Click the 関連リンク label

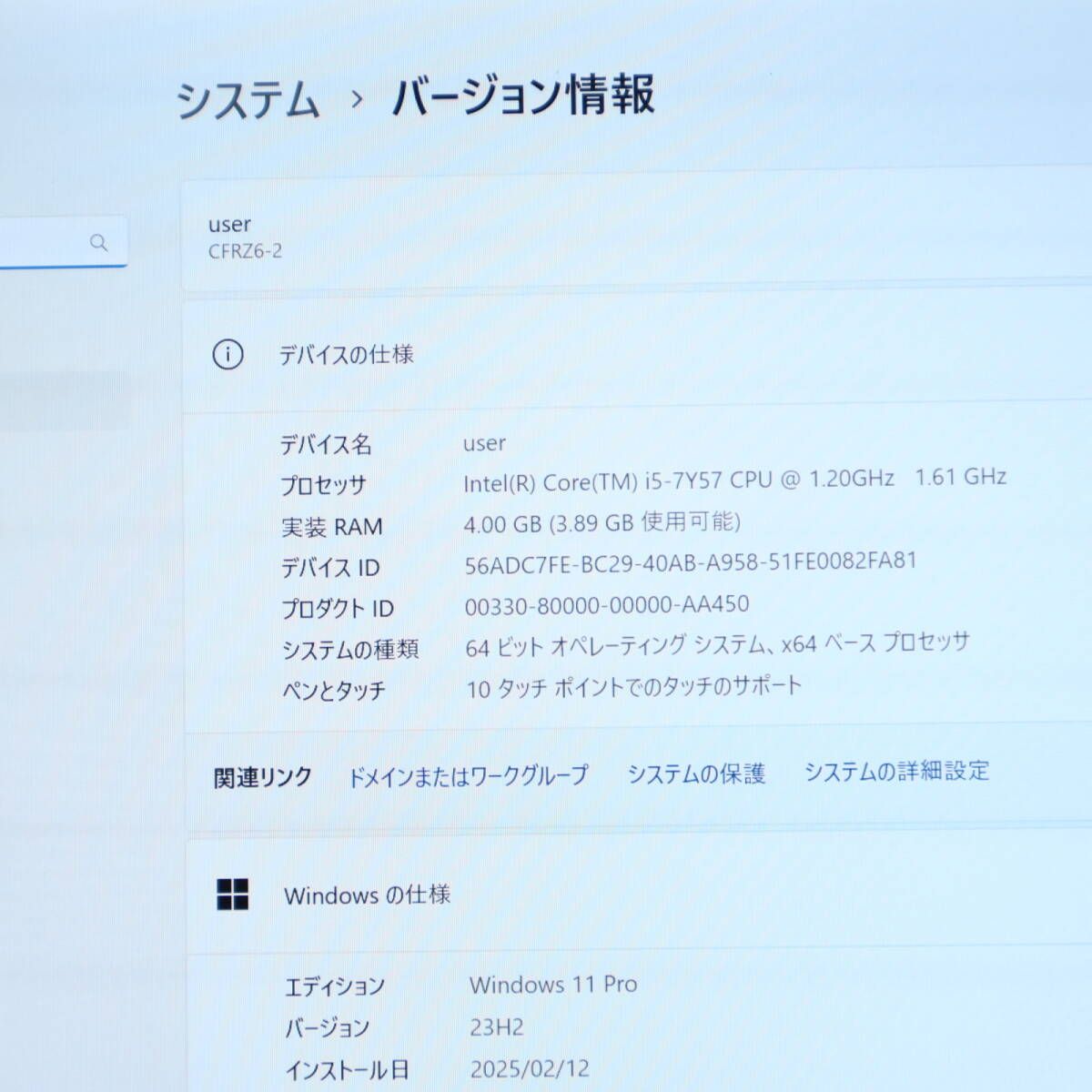click(x=263, y=777)
